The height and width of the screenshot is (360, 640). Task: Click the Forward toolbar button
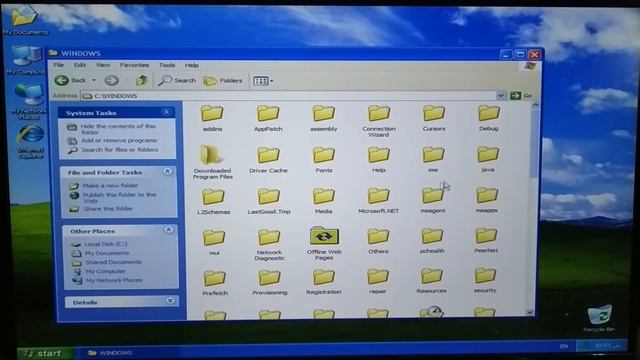click(111, 80)
